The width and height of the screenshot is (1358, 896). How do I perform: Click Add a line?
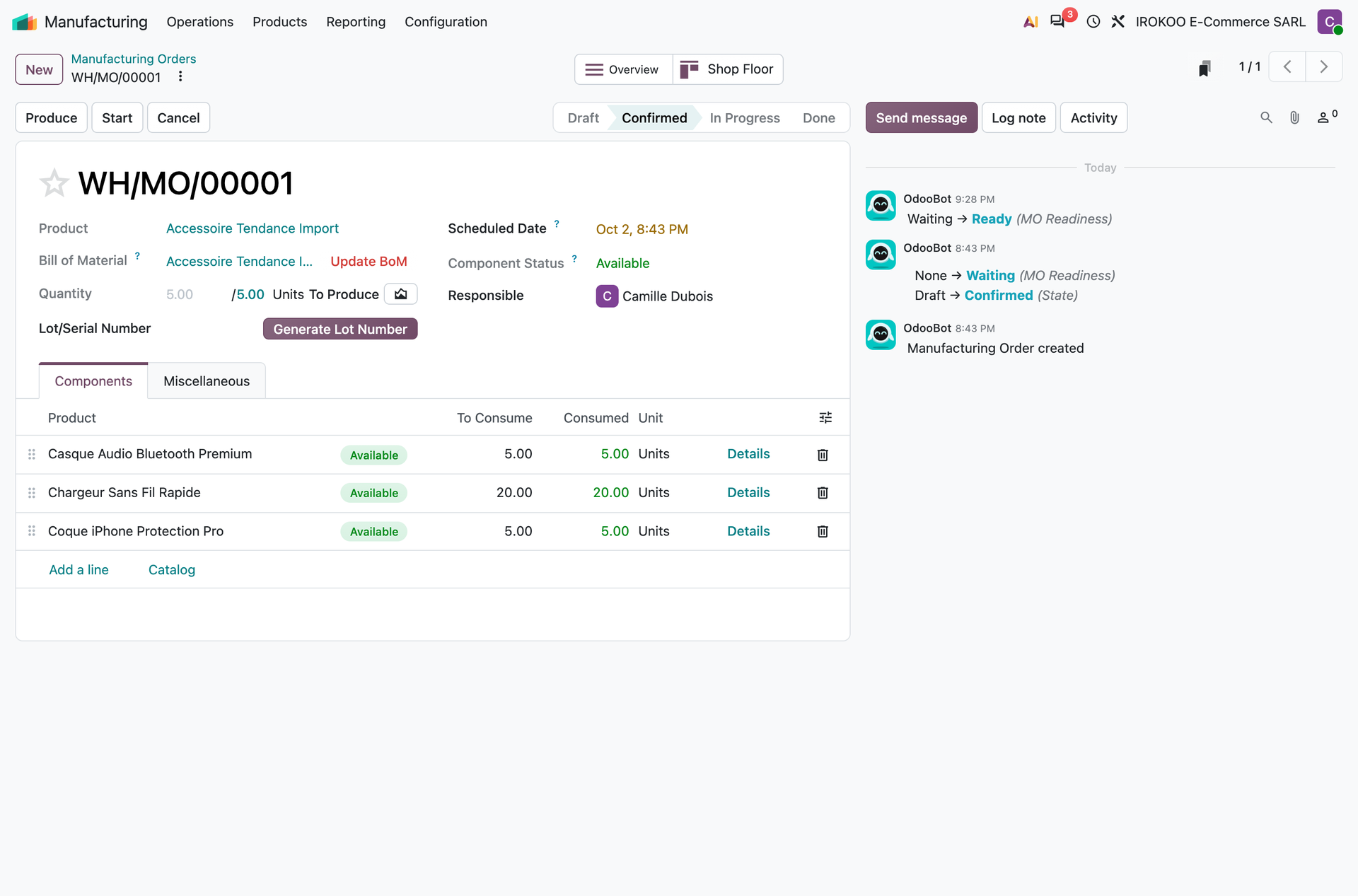tap(79, 569)
